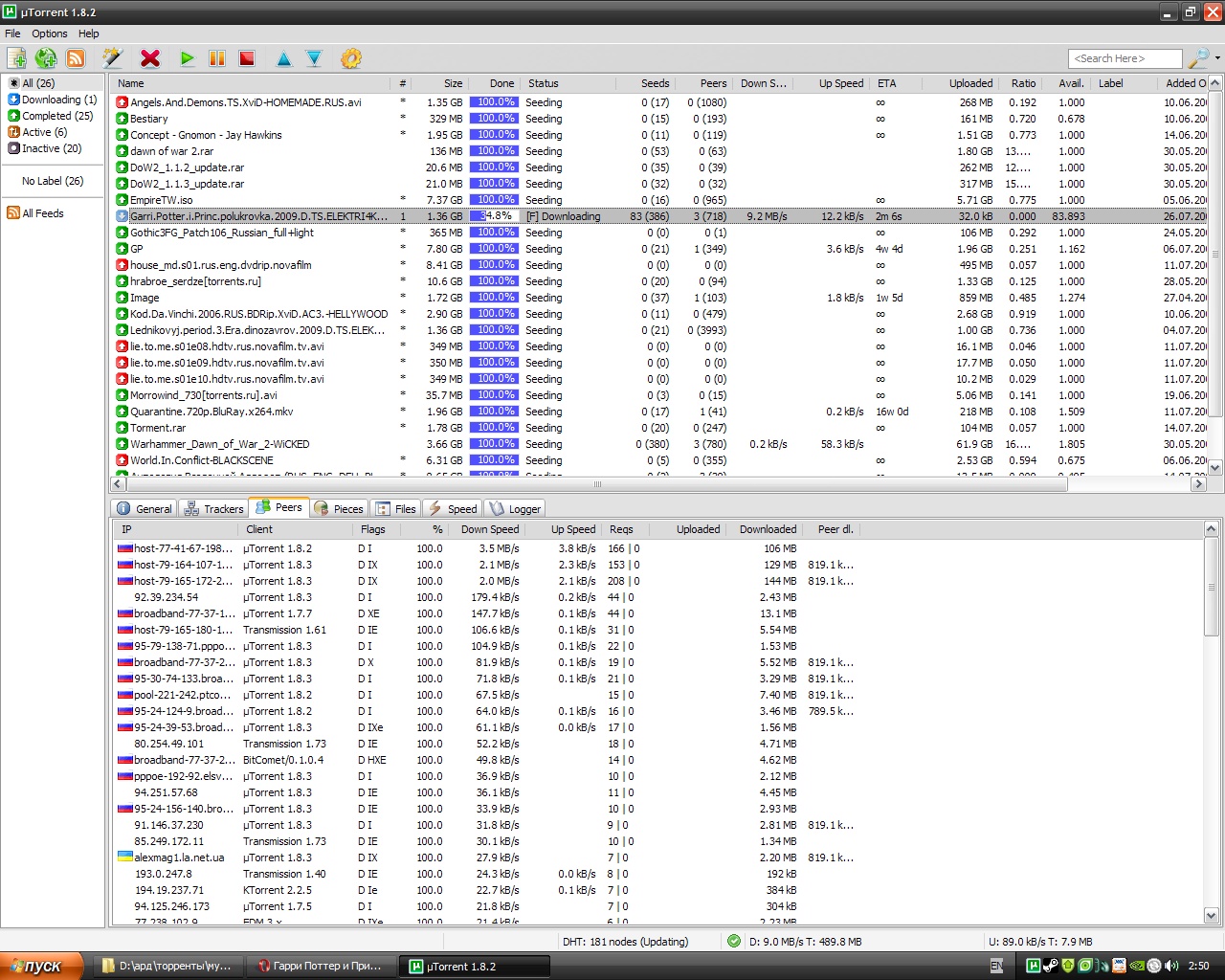
Task: Pause the torrent using the toolbar icon
Action: tap(217, 58)
